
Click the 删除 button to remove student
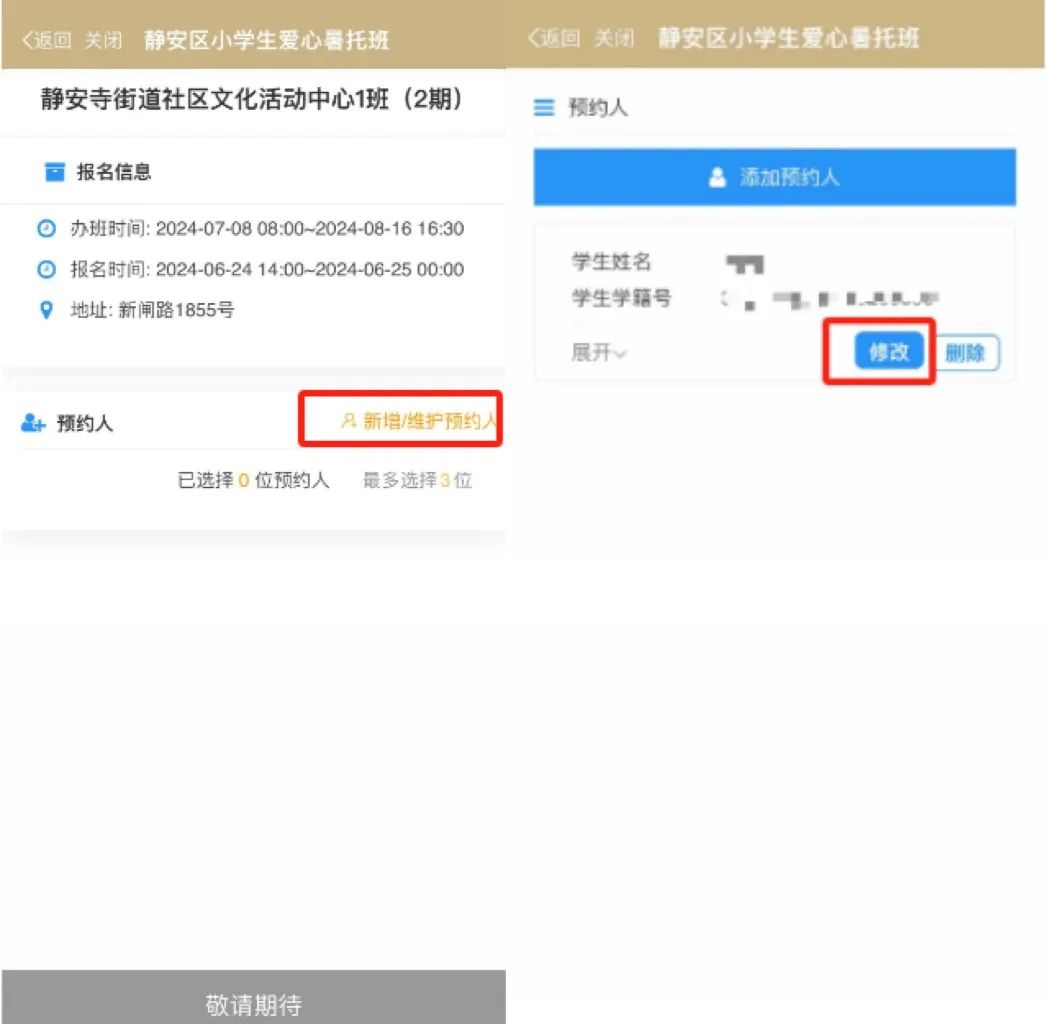click(965, 353)
